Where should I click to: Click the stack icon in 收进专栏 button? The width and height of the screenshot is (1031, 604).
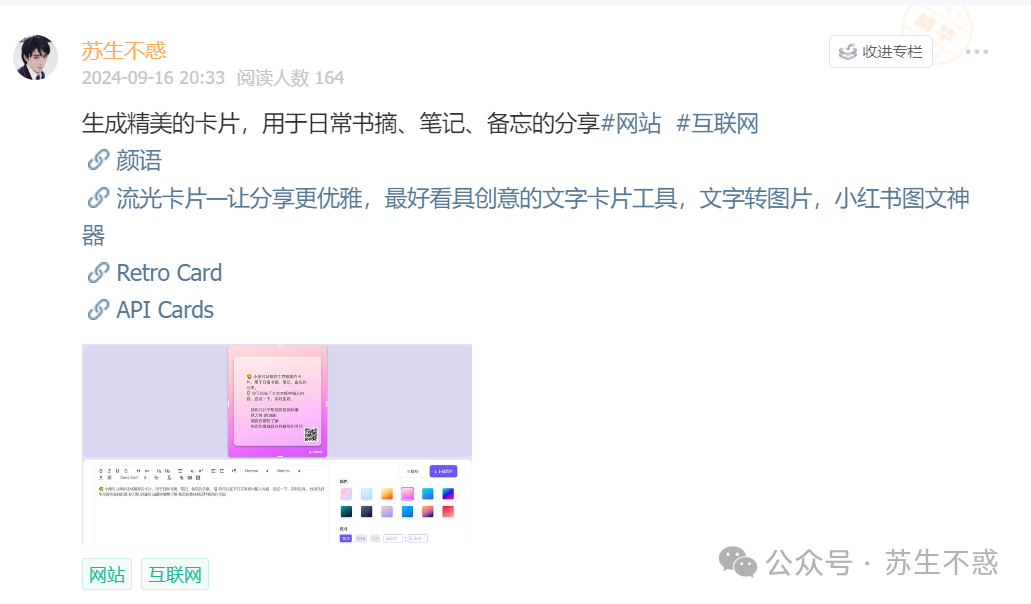[848, 51]
